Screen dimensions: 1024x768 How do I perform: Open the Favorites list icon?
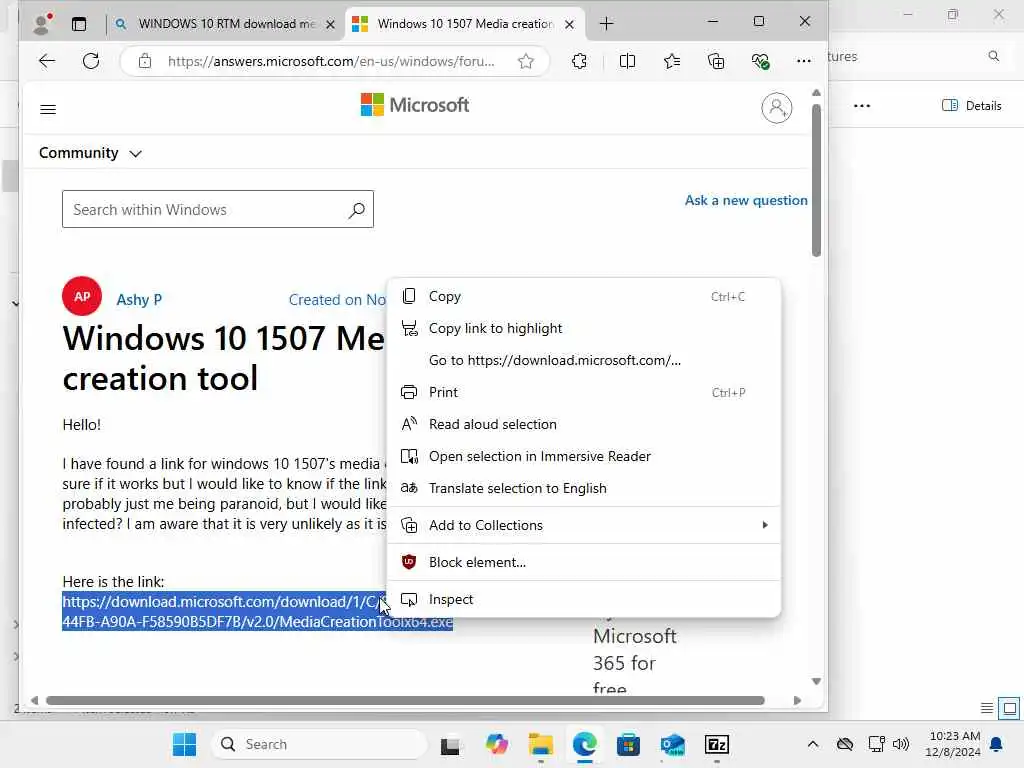671,61
